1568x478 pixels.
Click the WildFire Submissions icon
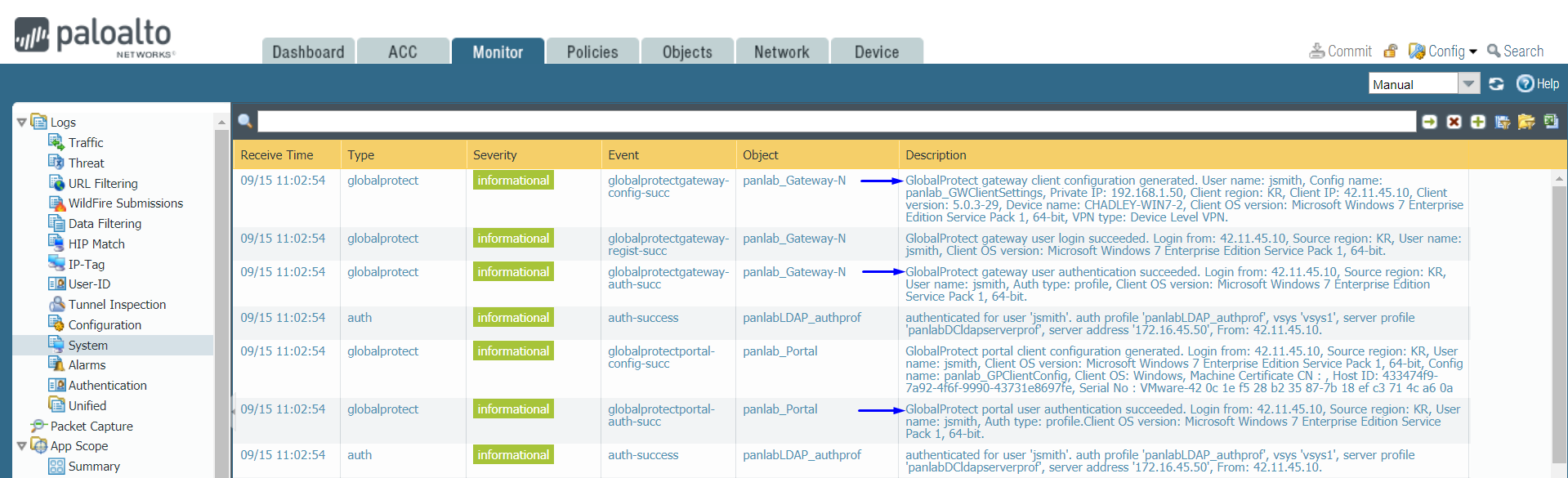[56, 202]
